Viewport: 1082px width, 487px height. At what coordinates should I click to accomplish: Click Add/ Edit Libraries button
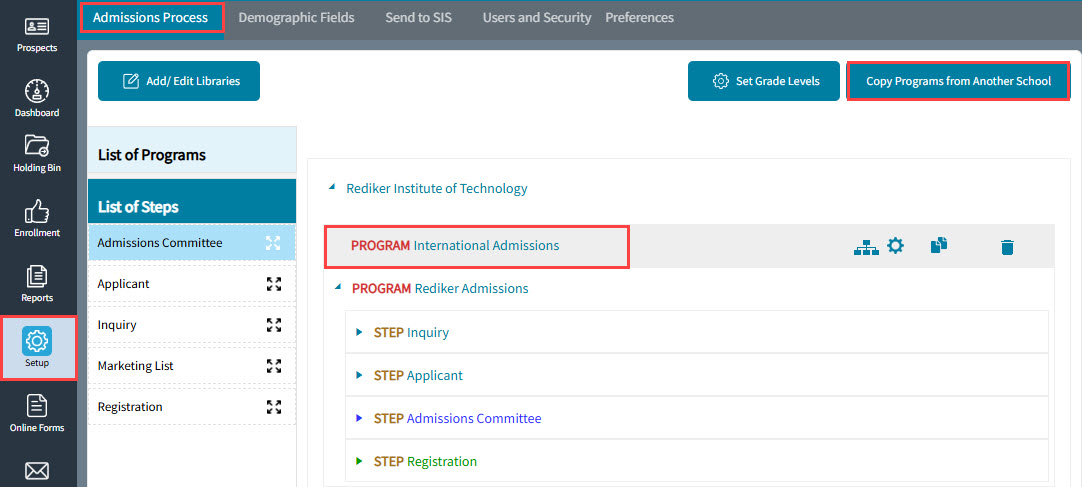pyautogui.click(x=179, y=81)
